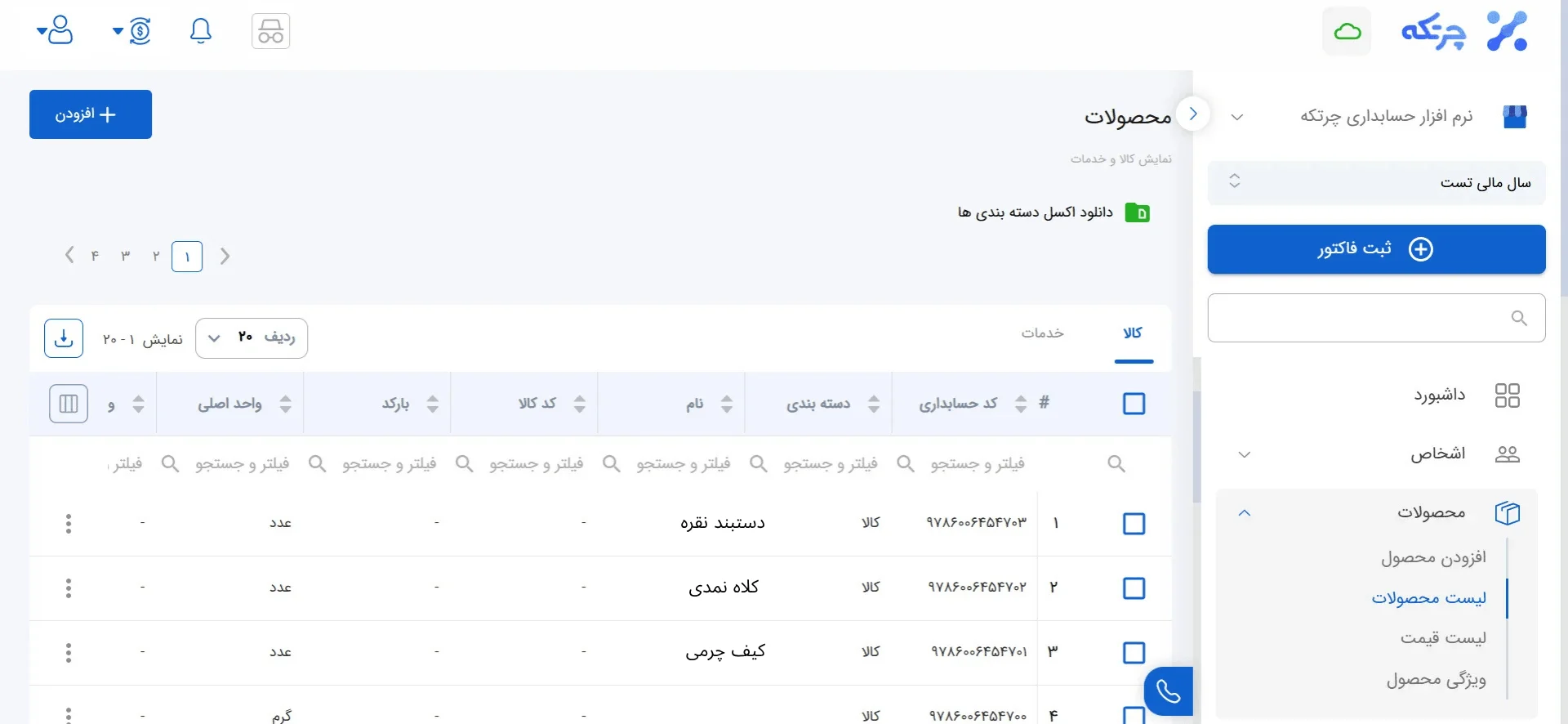
Task: Open افزودن محصول in sidebar
Action: click(1433, 558)
